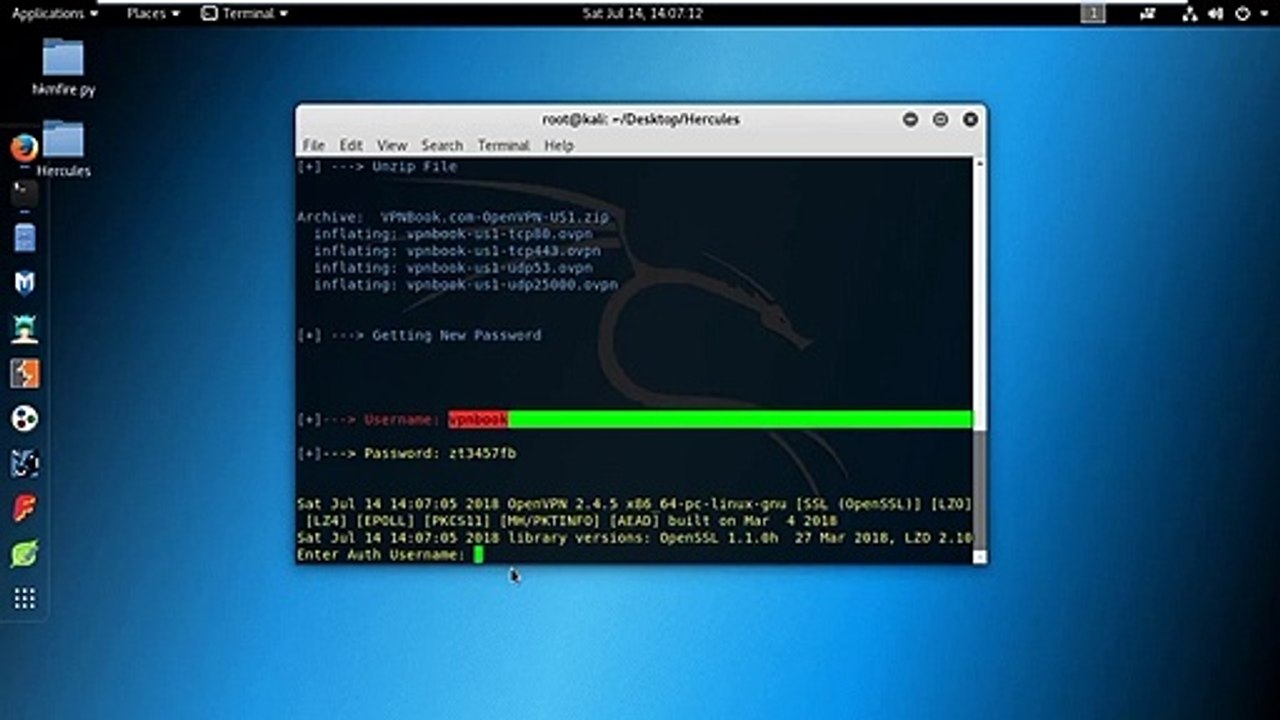Image resolution: width=1280 pixels, height=720 pixels.
Task: Click the Enter Auth Username prompt cursor
Action: [478, 554]
